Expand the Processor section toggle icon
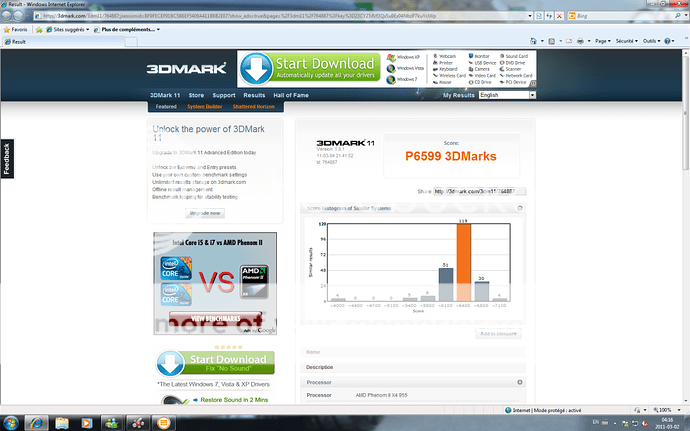The width and height of the screenshot is (690, 431). click(519, 382)
